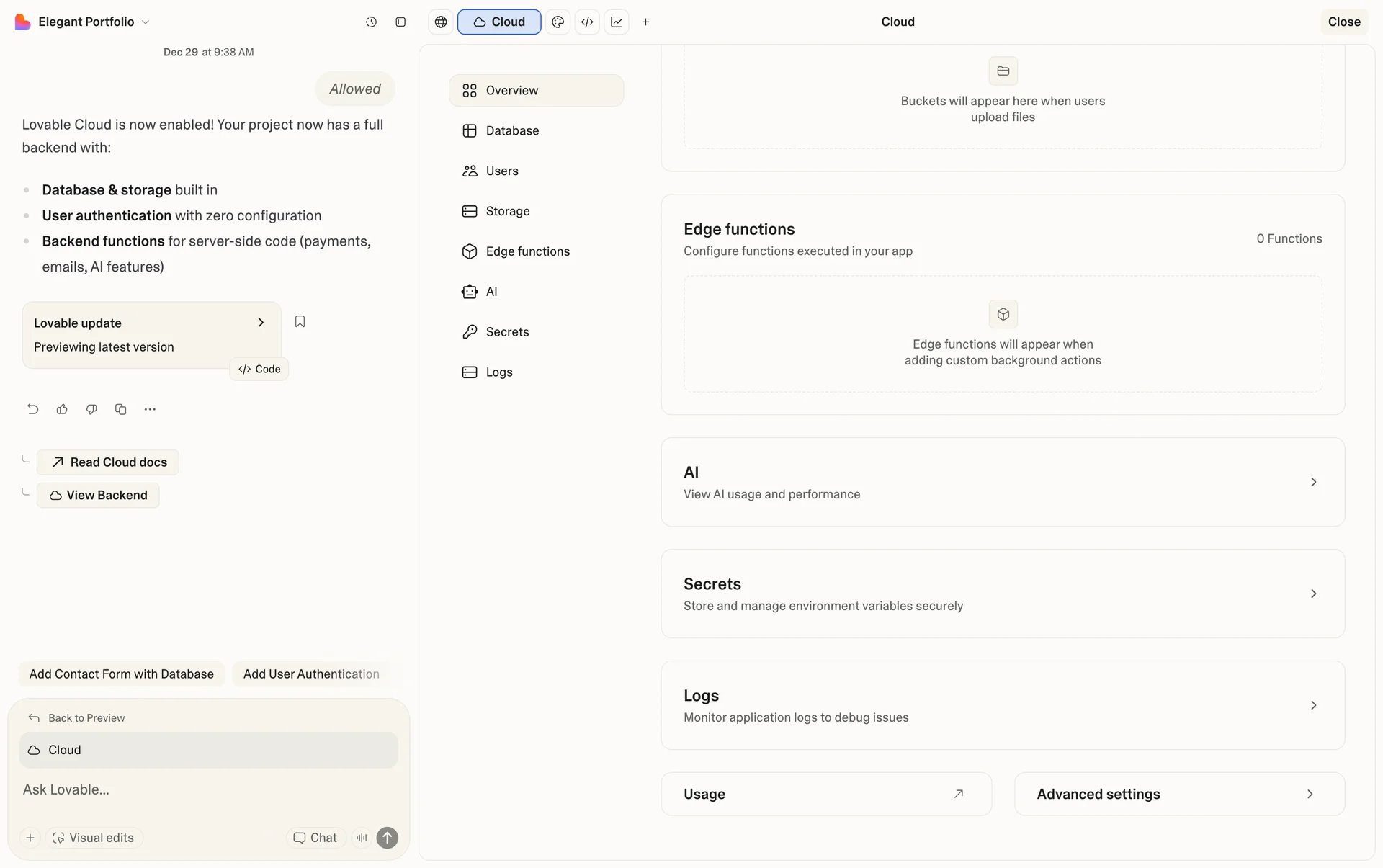The width and height of the screenshot is (1383, 868).
Task: Click the Read Cloud docs link
Action: click(108, 462)
